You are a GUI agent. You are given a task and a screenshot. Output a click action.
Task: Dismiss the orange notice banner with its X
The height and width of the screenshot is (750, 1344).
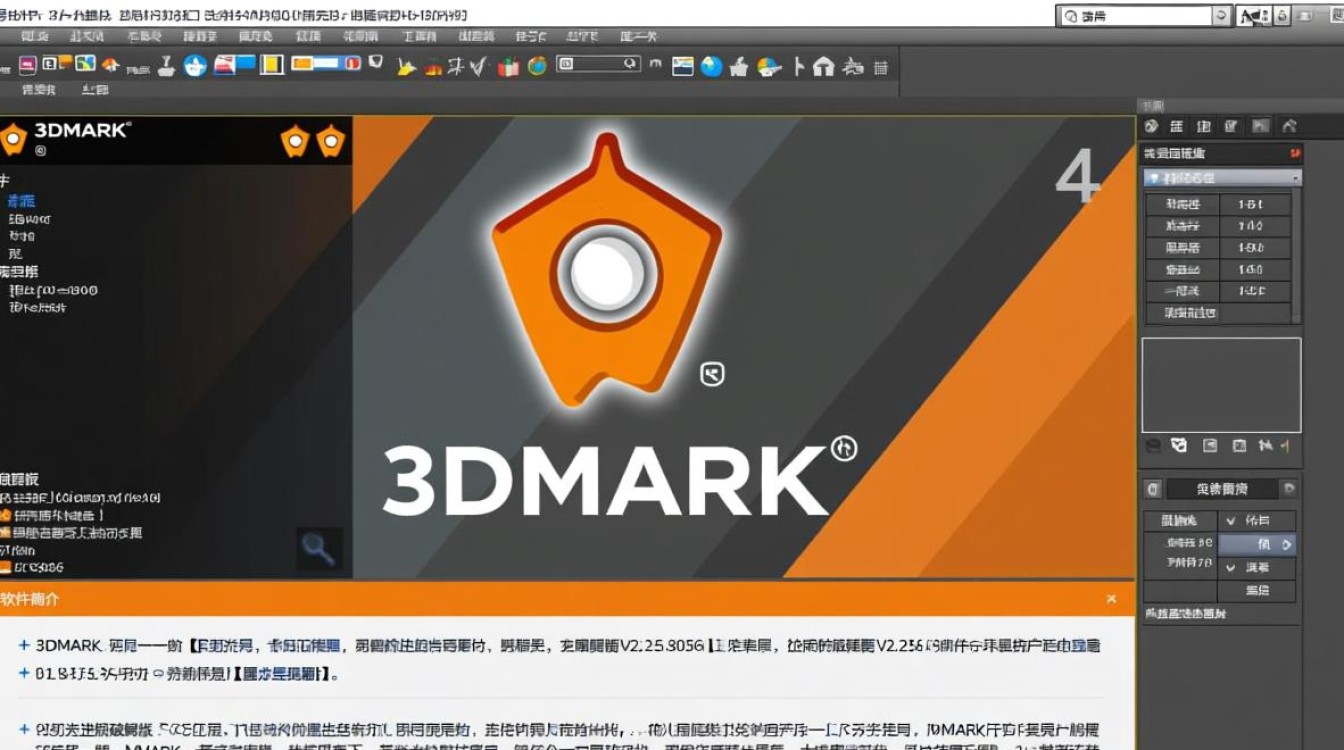tap(1112, 599)
